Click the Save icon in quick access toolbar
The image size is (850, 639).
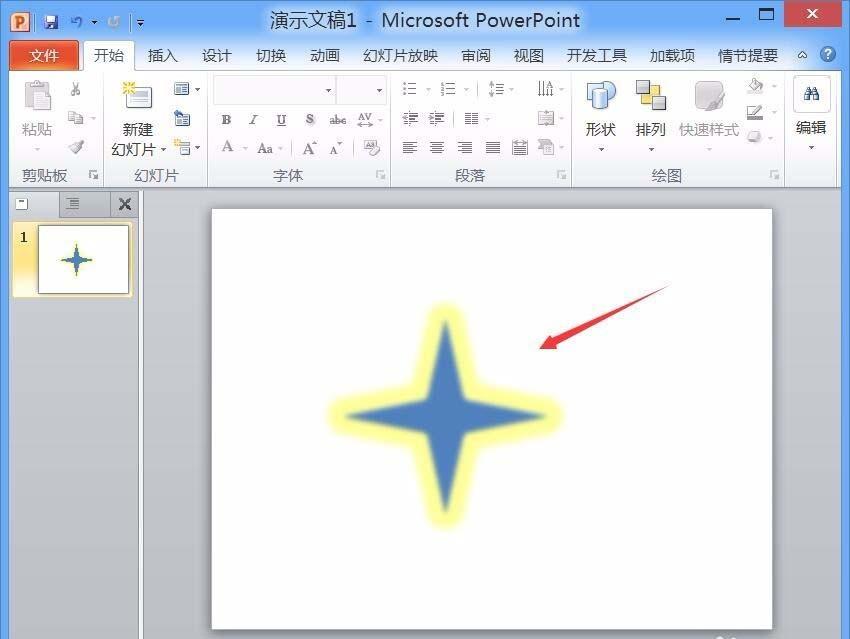[x=51, y=20]
